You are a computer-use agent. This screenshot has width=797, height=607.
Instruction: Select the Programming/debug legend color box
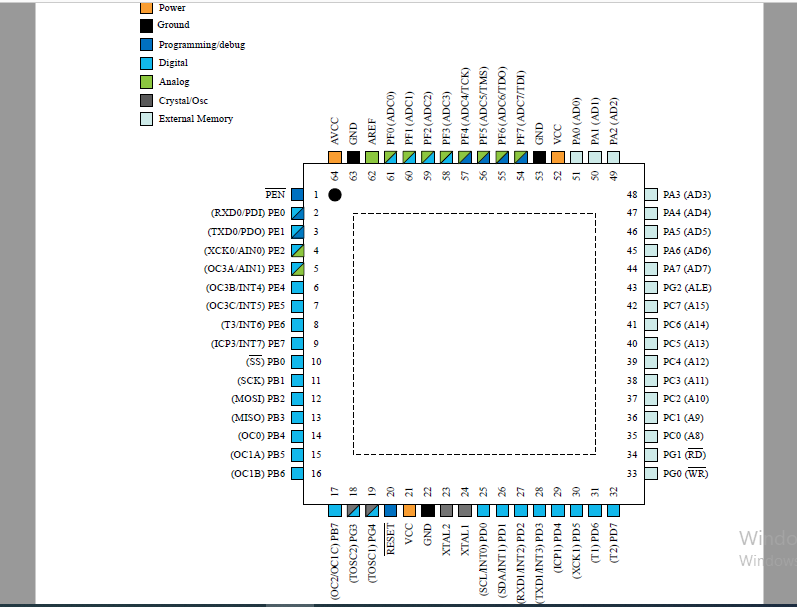pos(147,44)
